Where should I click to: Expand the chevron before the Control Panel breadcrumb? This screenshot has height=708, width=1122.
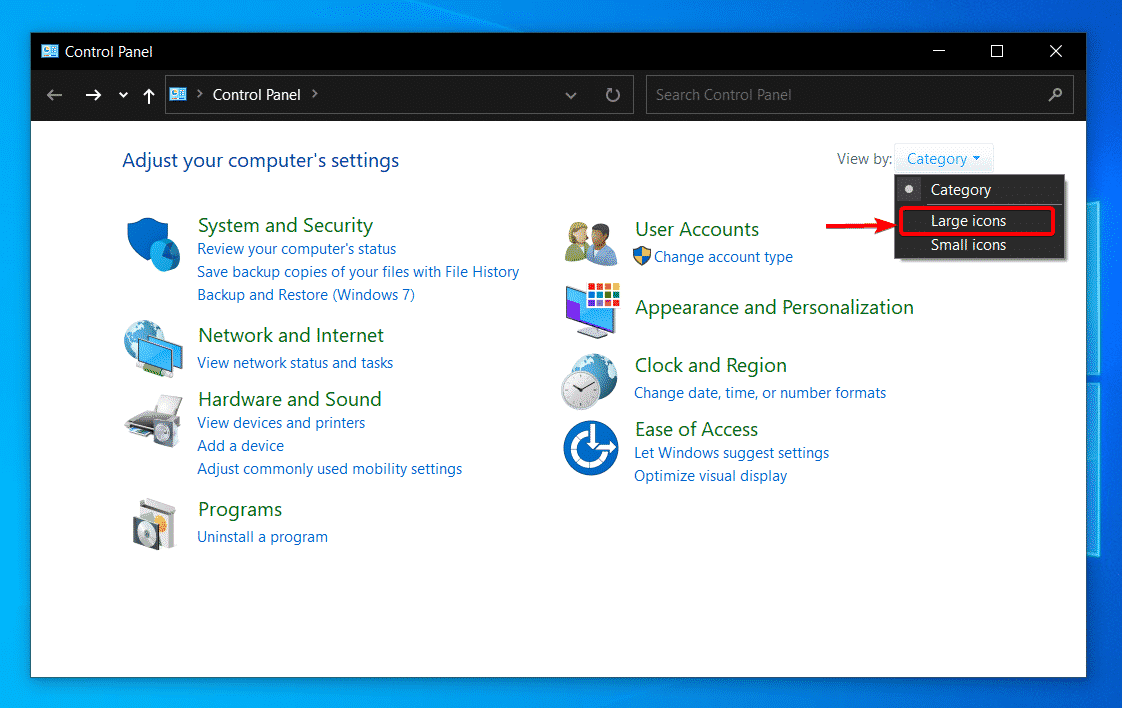coord(200,94)
